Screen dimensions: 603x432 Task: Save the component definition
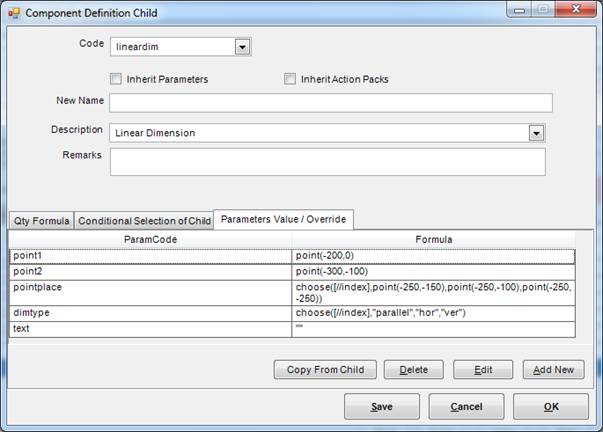click(381, 407)
